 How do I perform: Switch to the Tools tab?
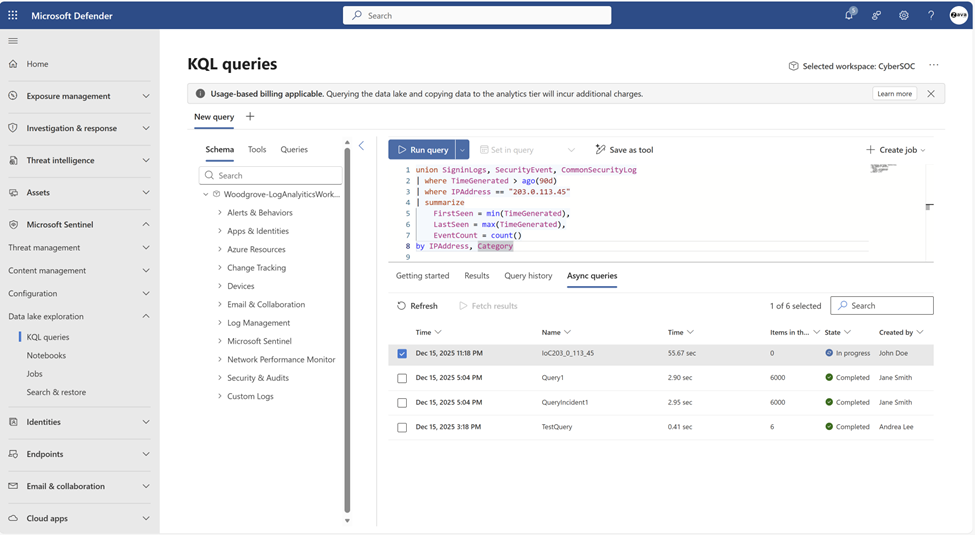(x=257, y=150)
